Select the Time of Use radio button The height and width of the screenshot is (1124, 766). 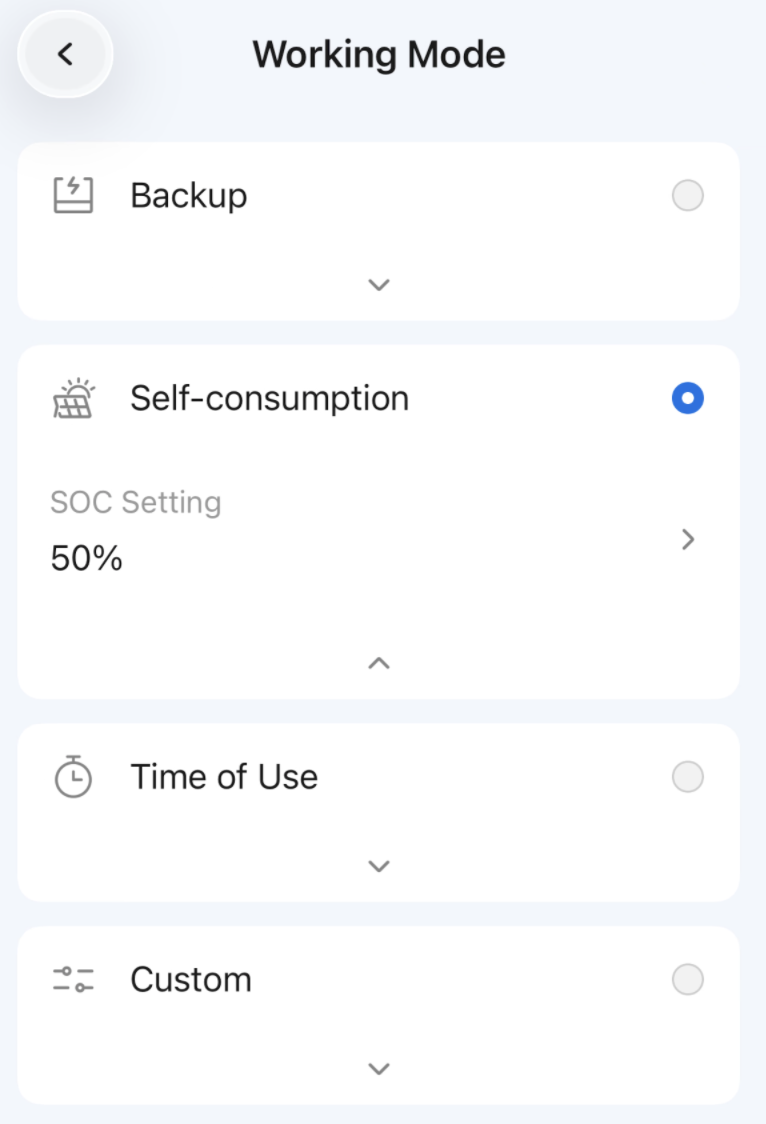click(x=688, y=777)
